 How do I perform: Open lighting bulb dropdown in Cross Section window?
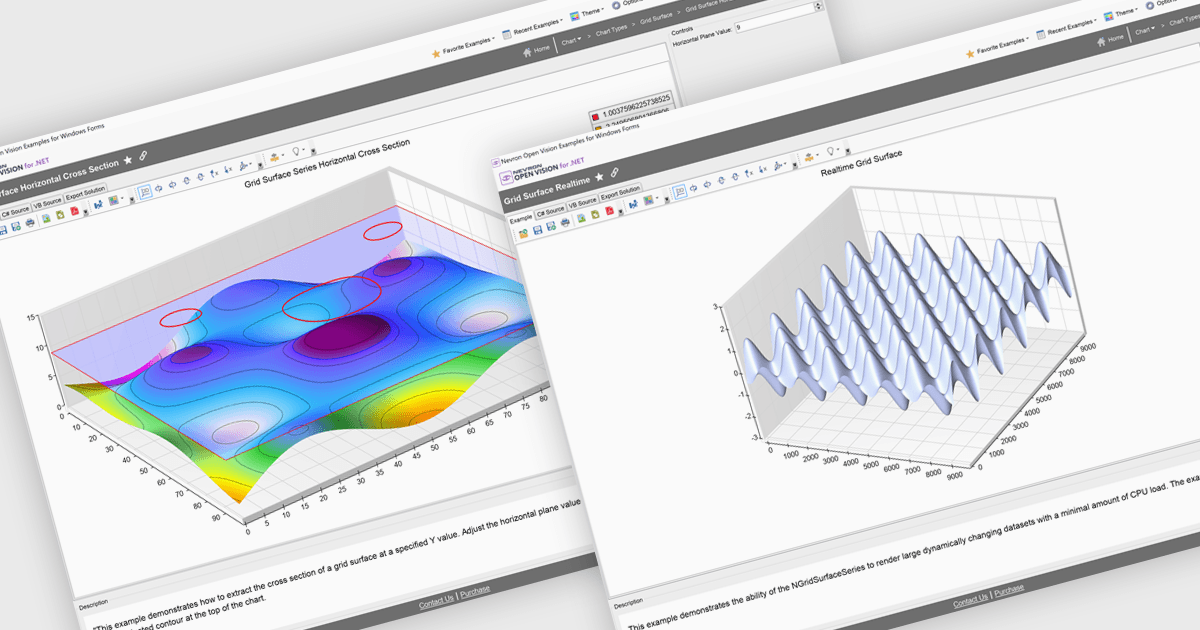point(298,150)
